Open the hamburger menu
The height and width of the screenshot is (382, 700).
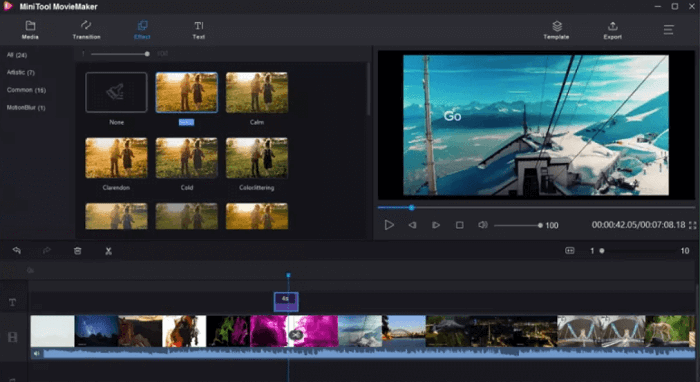click(x=668, y=30)
